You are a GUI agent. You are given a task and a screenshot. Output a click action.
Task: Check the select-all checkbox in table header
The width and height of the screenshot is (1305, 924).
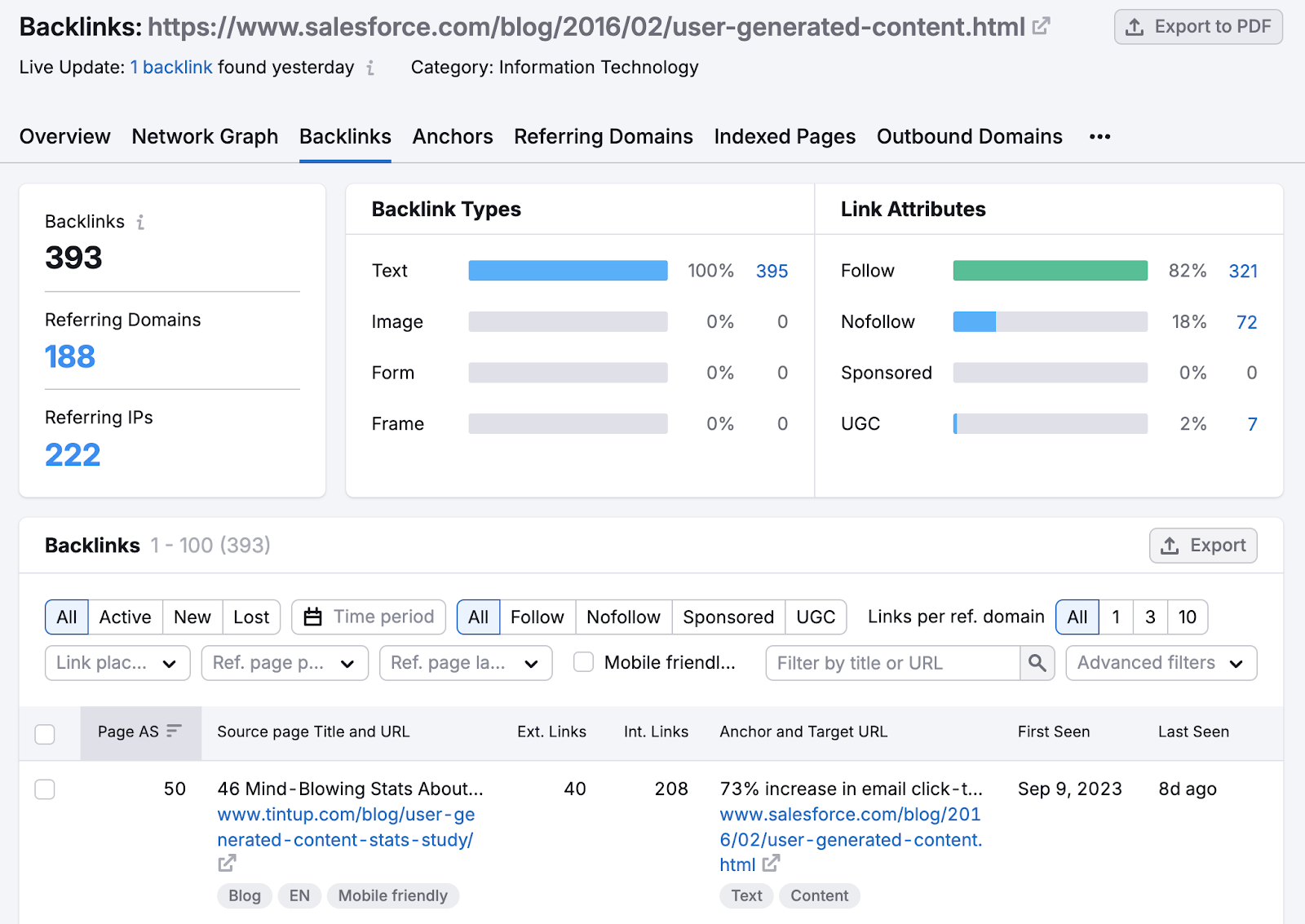45,734
